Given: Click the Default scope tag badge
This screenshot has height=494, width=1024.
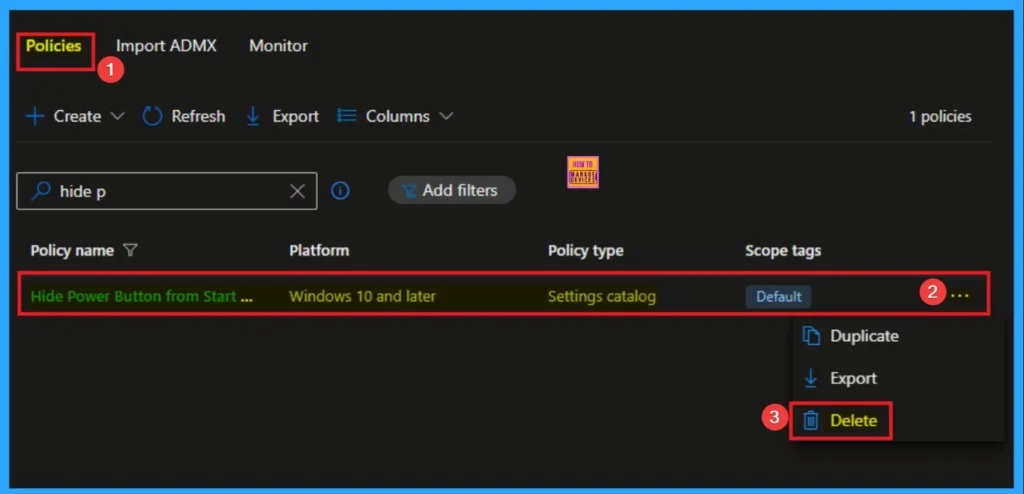Looking at the screenshot, I should click(778, 297).
